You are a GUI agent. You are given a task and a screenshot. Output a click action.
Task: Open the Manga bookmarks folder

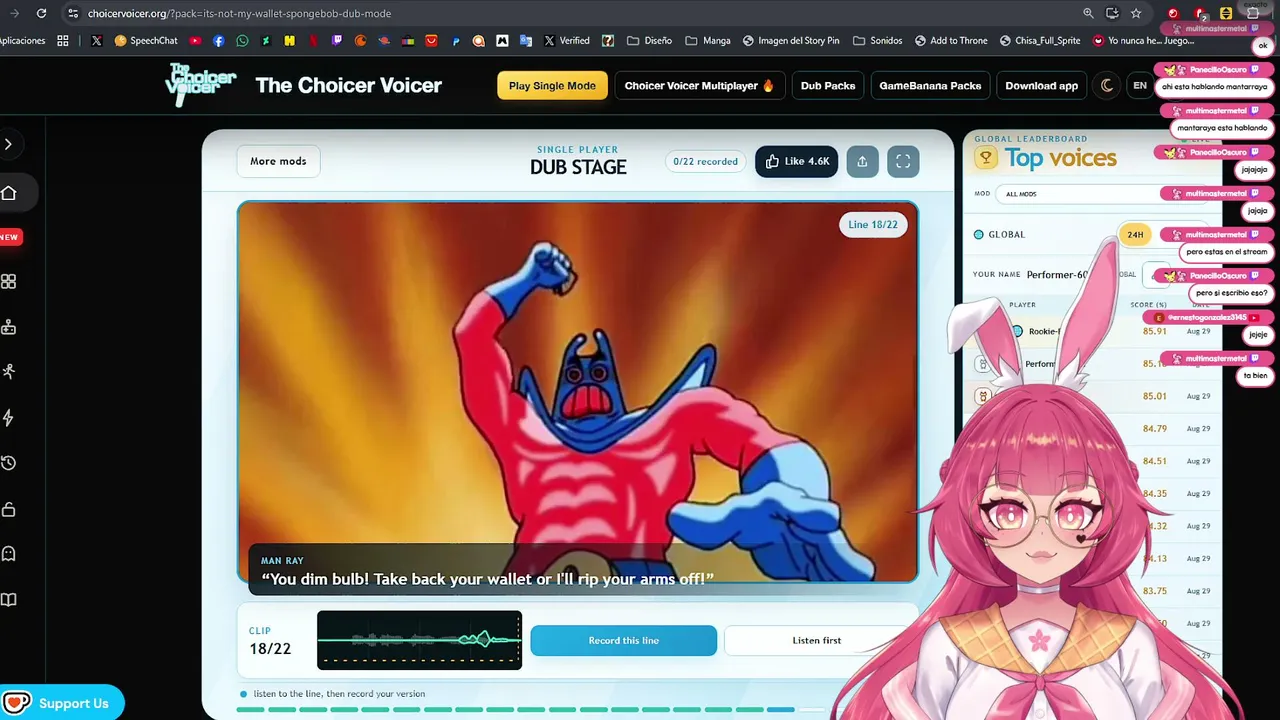click(708, 41)
